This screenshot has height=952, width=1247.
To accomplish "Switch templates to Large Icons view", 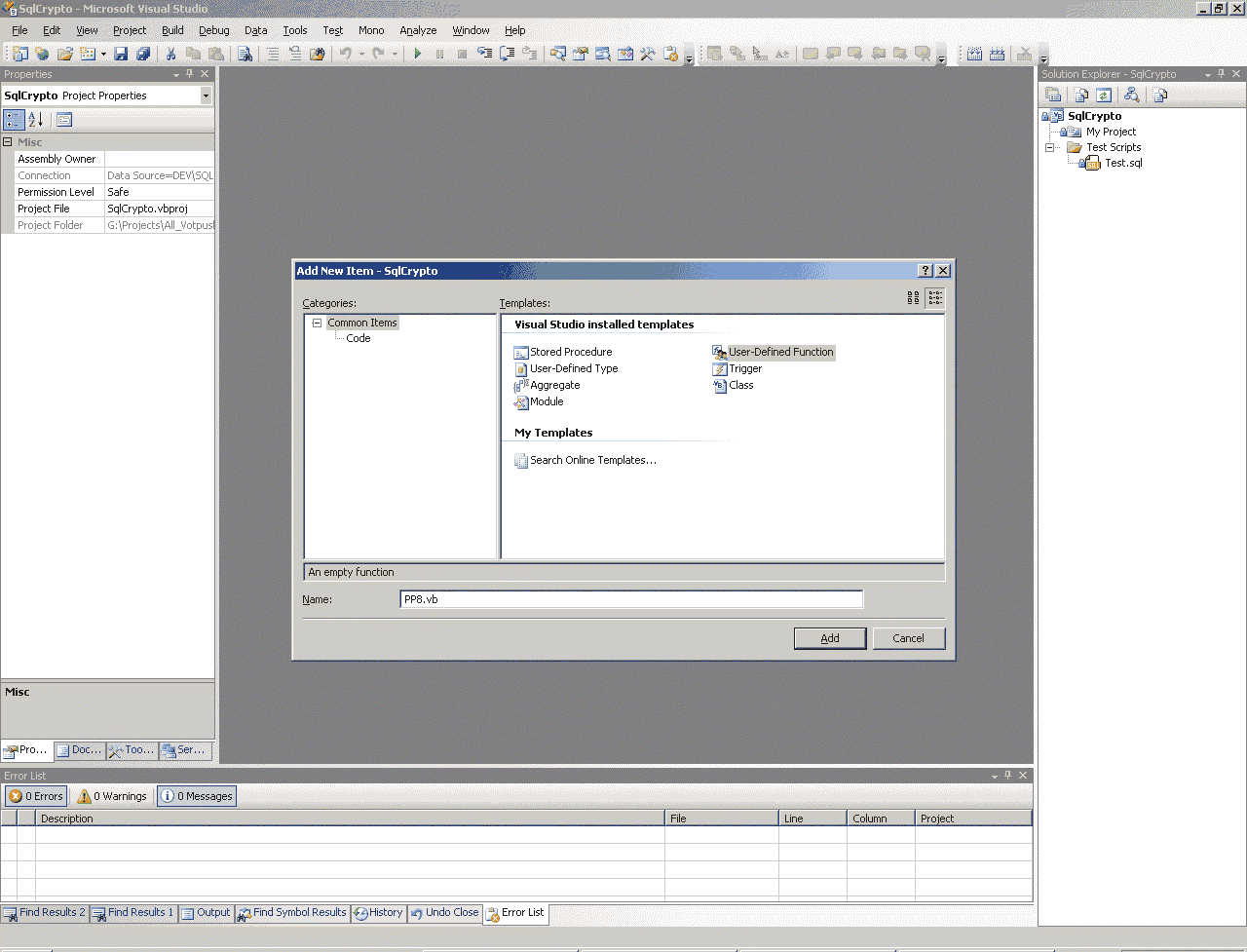I will coord(913,298).
